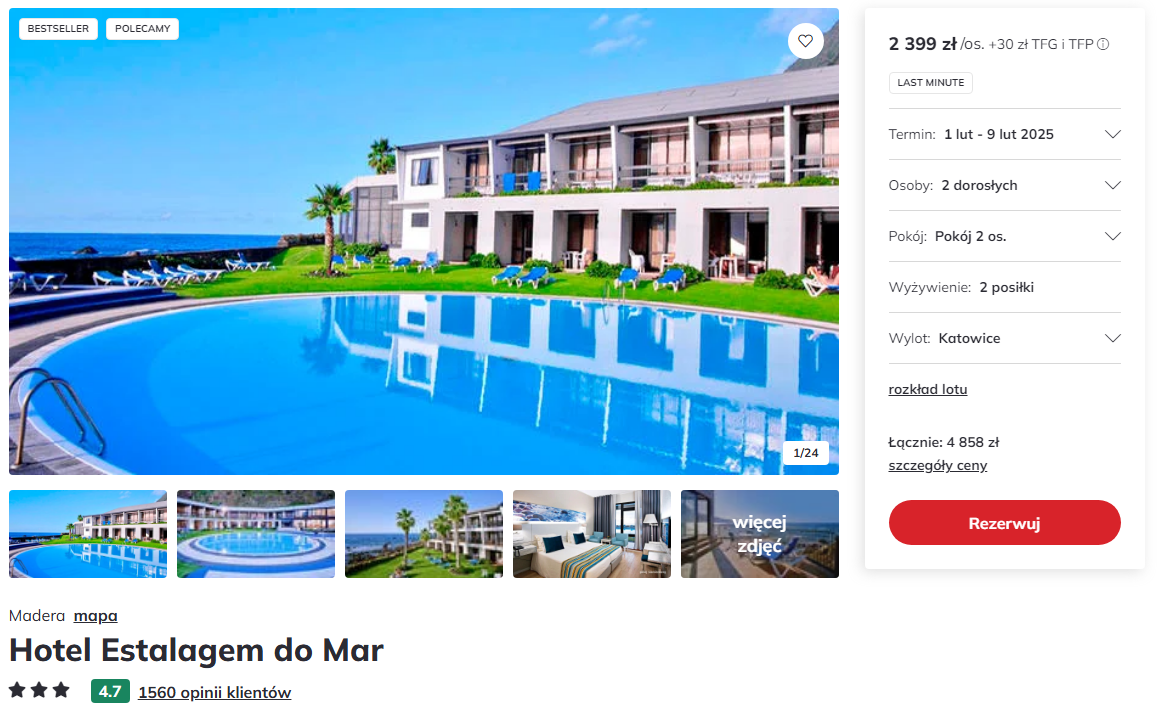The width and height of the screenshot is (1159, 716).
Task: Expand the Osoby 2 dorosłych dropdown
Action: pos(1005,185)
